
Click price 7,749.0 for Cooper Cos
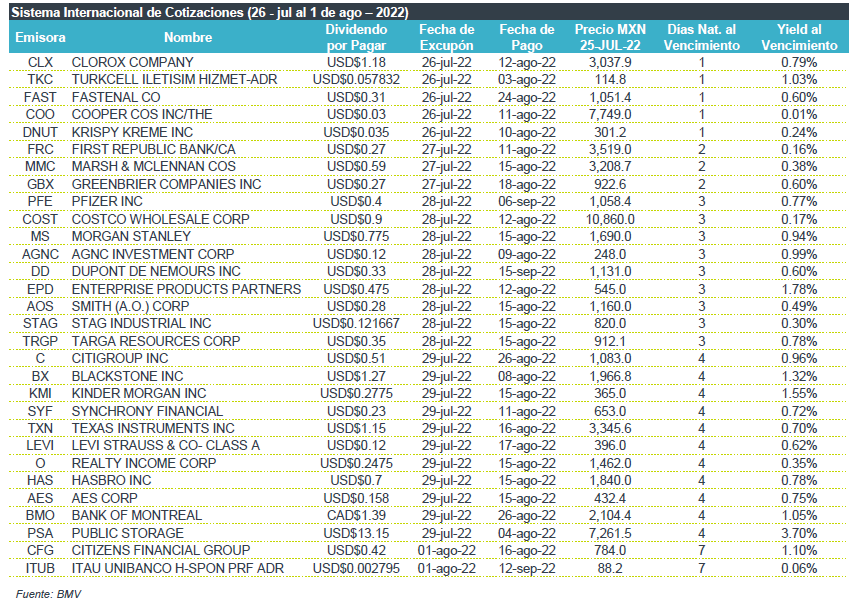pyautogui.click(x=610, y=115)
